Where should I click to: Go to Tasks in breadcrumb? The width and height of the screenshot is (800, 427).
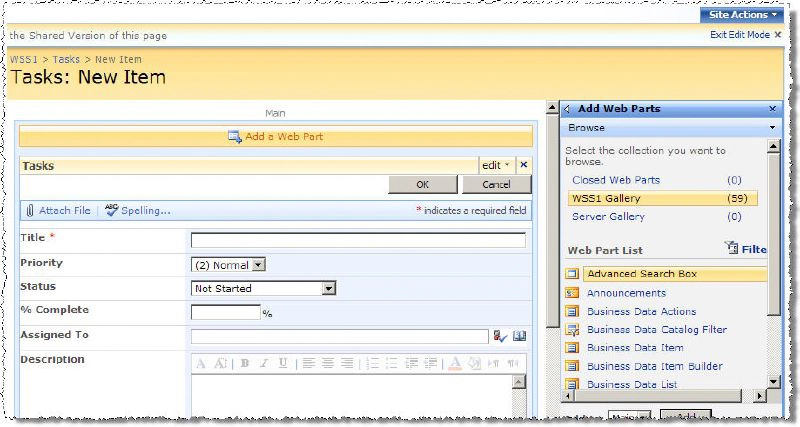(x=66, y=59)
